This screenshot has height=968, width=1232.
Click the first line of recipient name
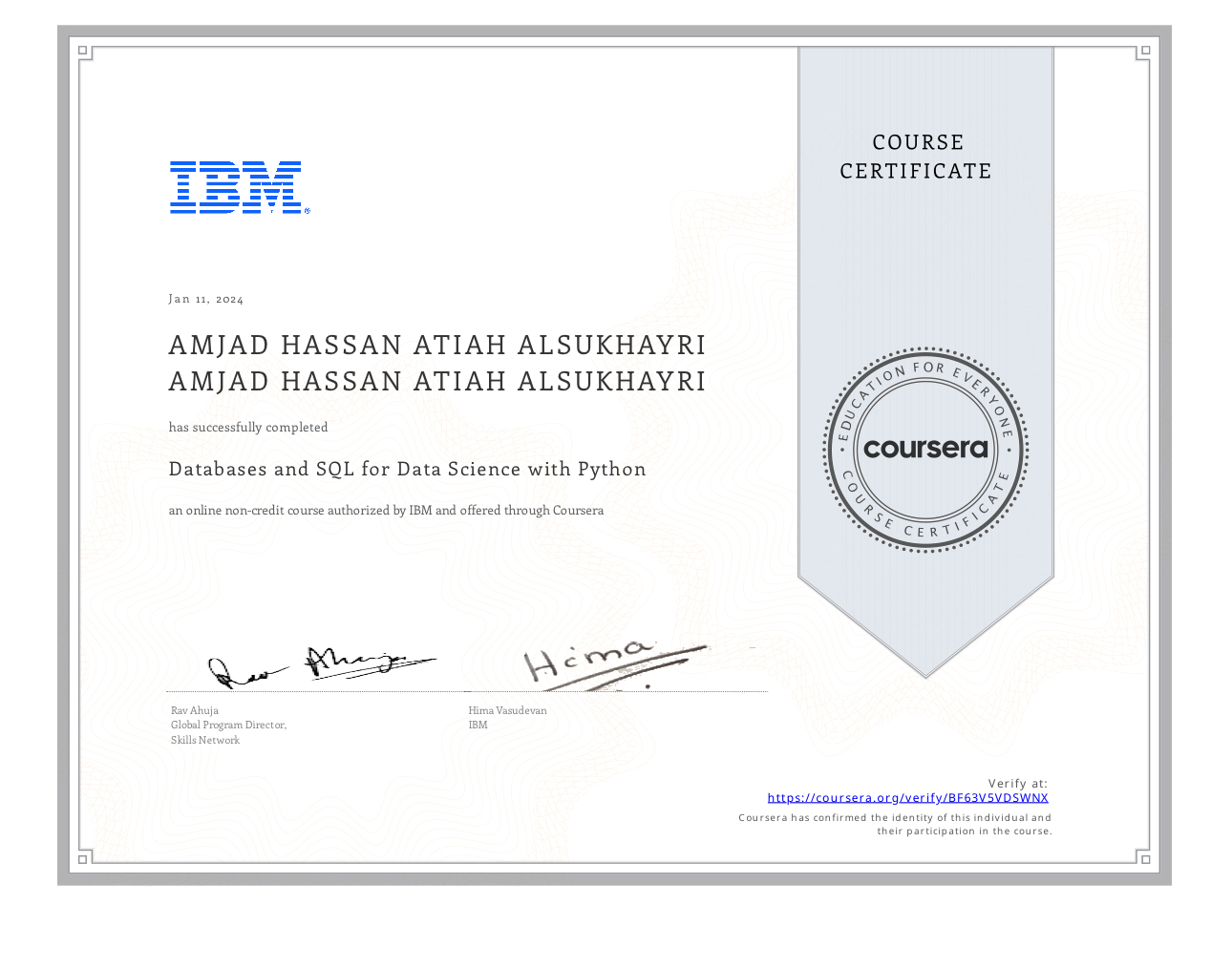pyautogui.click(x=437, y=345)
